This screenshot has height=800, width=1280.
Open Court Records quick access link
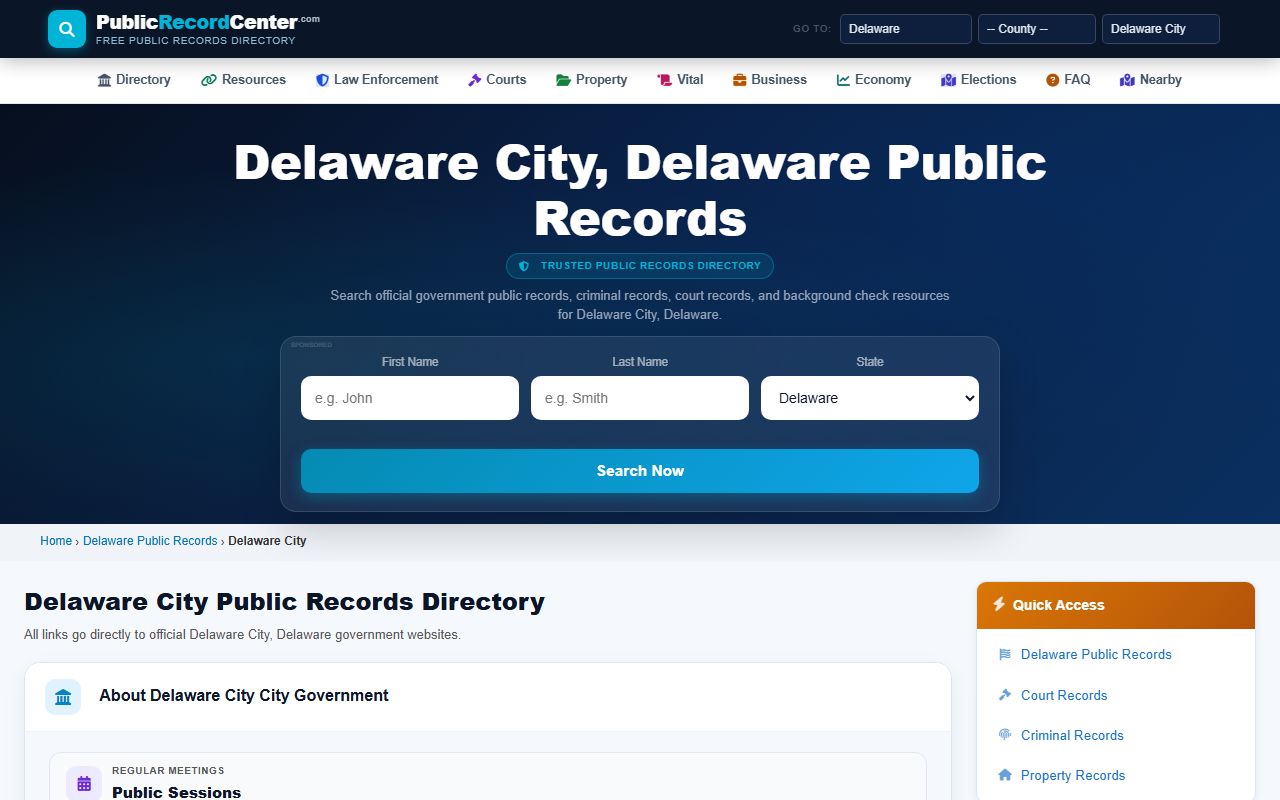click(1064, 695)
